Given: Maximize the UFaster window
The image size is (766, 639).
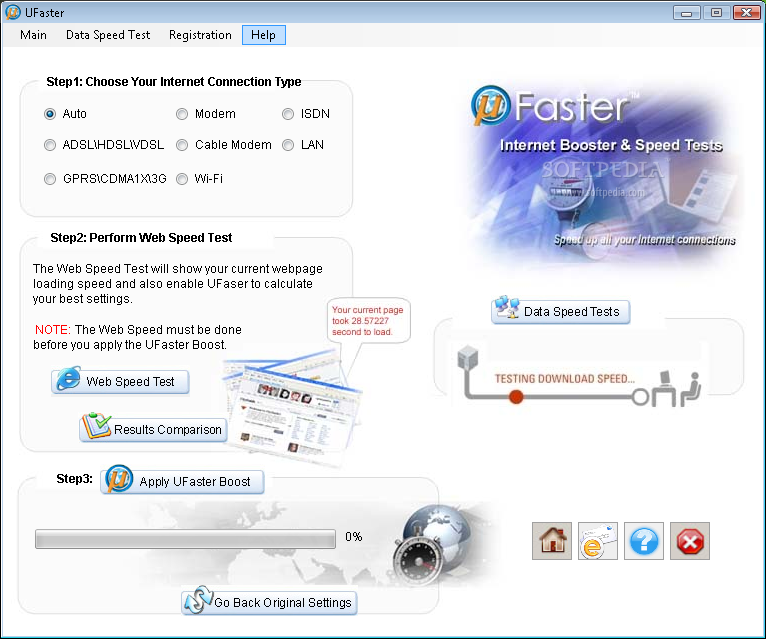Looking at the screenshot, I should tap(716, 12).
